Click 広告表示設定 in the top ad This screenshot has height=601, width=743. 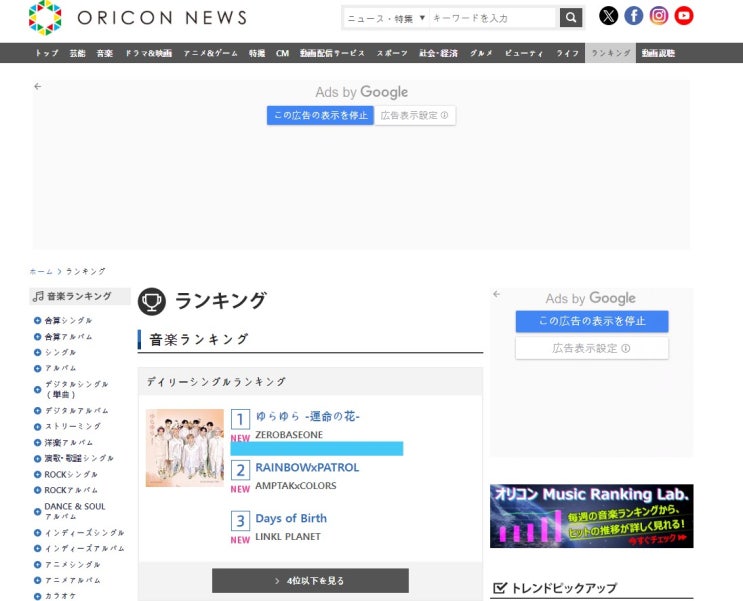click(x=415, y=115)
